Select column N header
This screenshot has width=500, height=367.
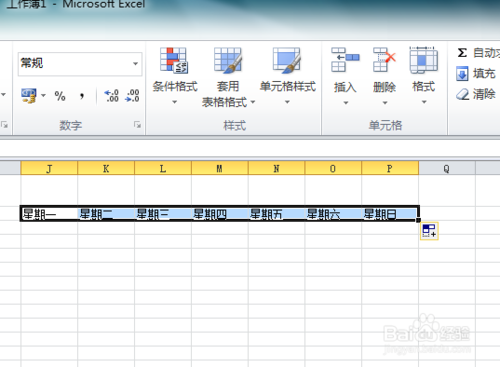276,168
